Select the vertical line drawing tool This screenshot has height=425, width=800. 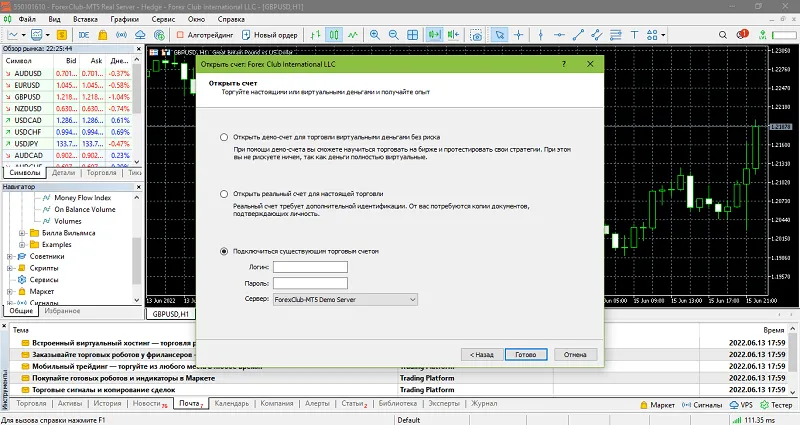(541, 35)
